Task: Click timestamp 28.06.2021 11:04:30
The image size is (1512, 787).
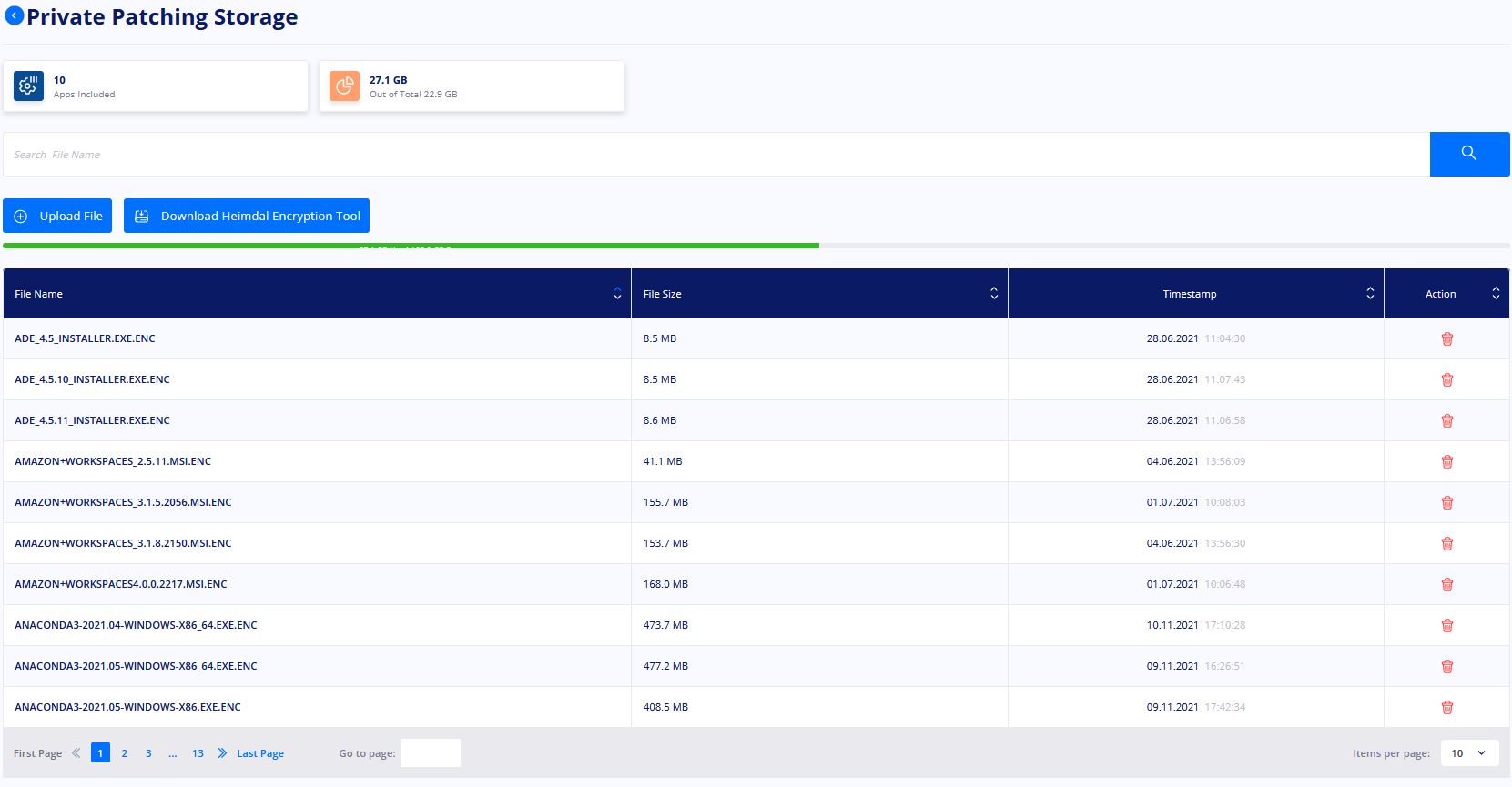Action: (1196, 338)
